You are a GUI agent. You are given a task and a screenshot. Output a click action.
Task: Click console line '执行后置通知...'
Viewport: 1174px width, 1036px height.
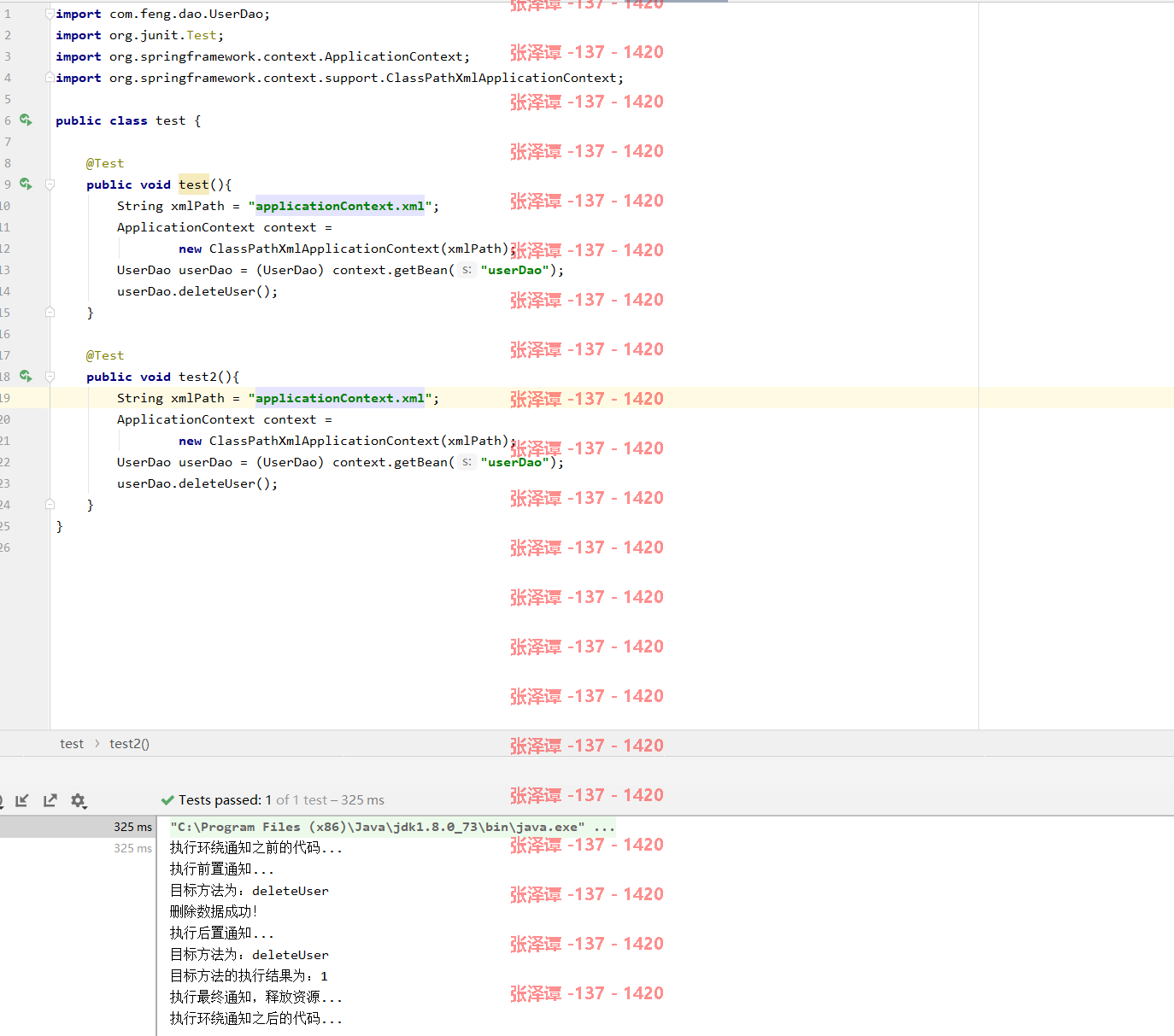[222, 934]
